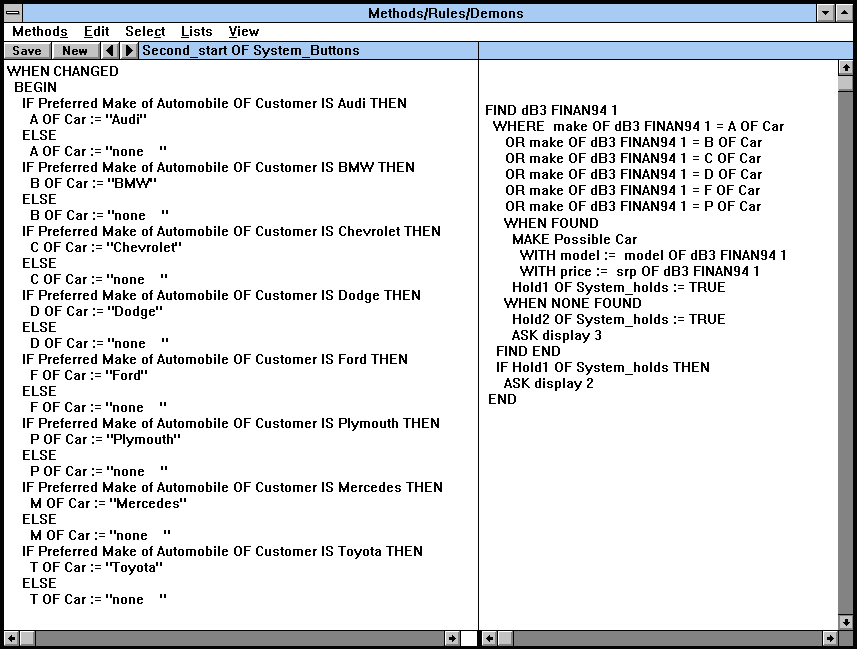Screen dimensions: 857x649
Task: Click line 'B OF Car := "BMW"'
Action: 93,183
